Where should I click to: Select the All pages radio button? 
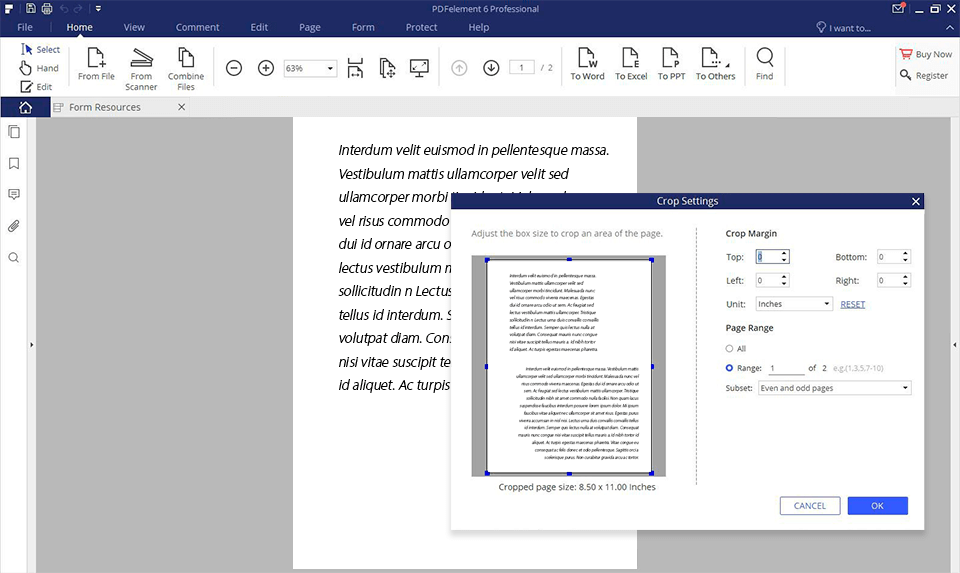(730, 349)
